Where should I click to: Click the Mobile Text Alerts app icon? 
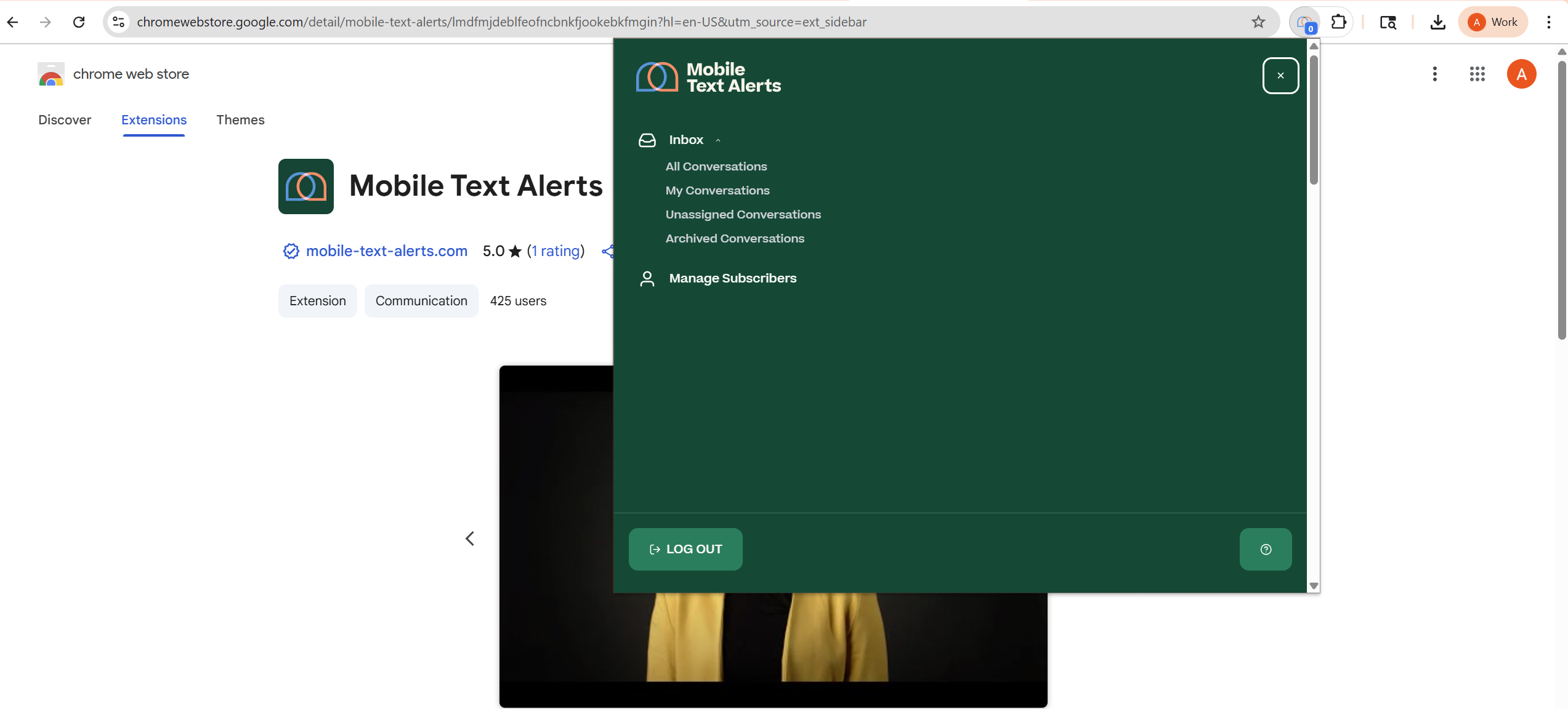pyautogui.click(x=306, y=186)
